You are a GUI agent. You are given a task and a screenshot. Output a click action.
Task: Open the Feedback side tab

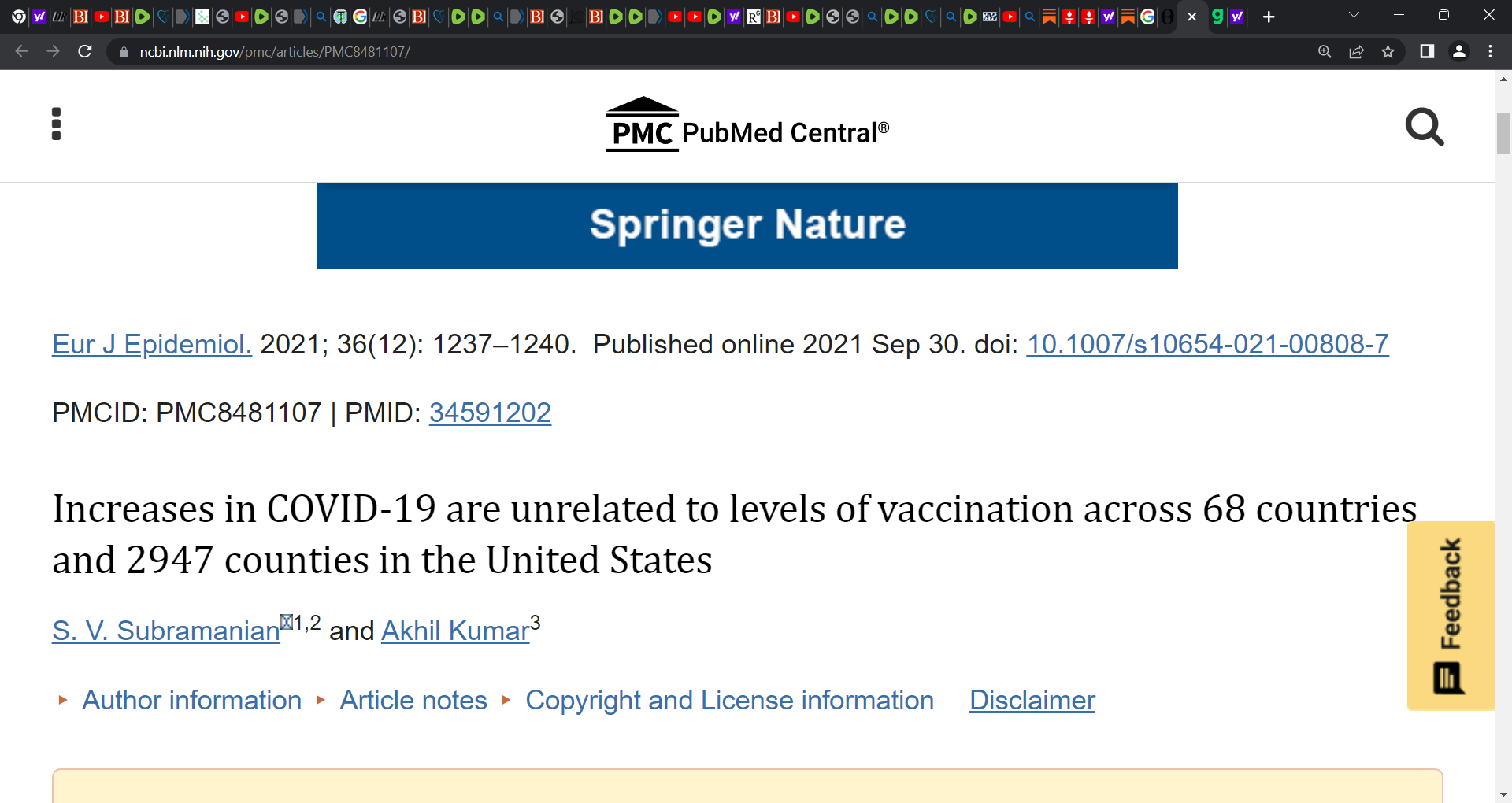click(1451, 616)
